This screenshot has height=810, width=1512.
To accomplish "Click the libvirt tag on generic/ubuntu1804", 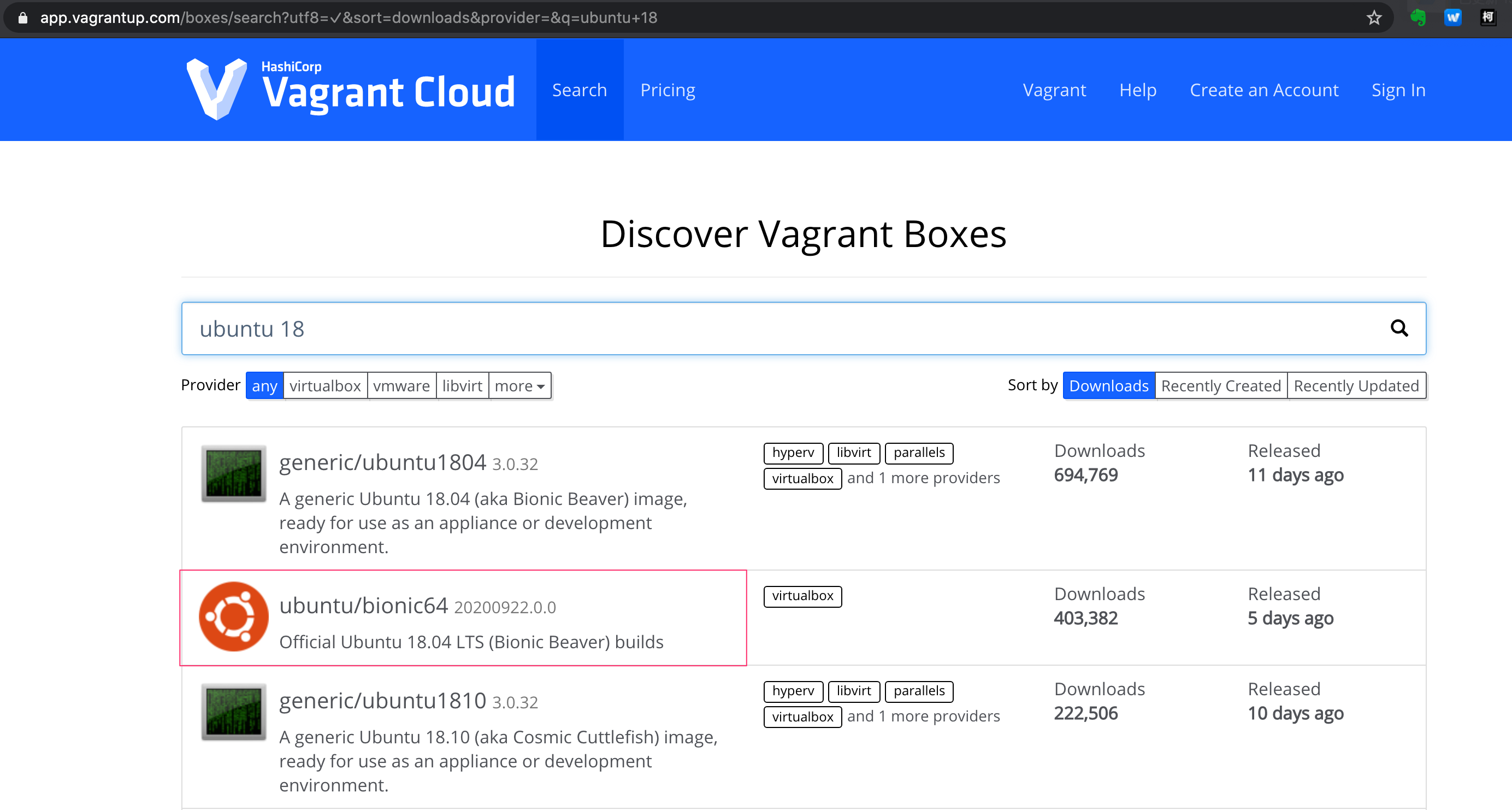I will 853,453.
